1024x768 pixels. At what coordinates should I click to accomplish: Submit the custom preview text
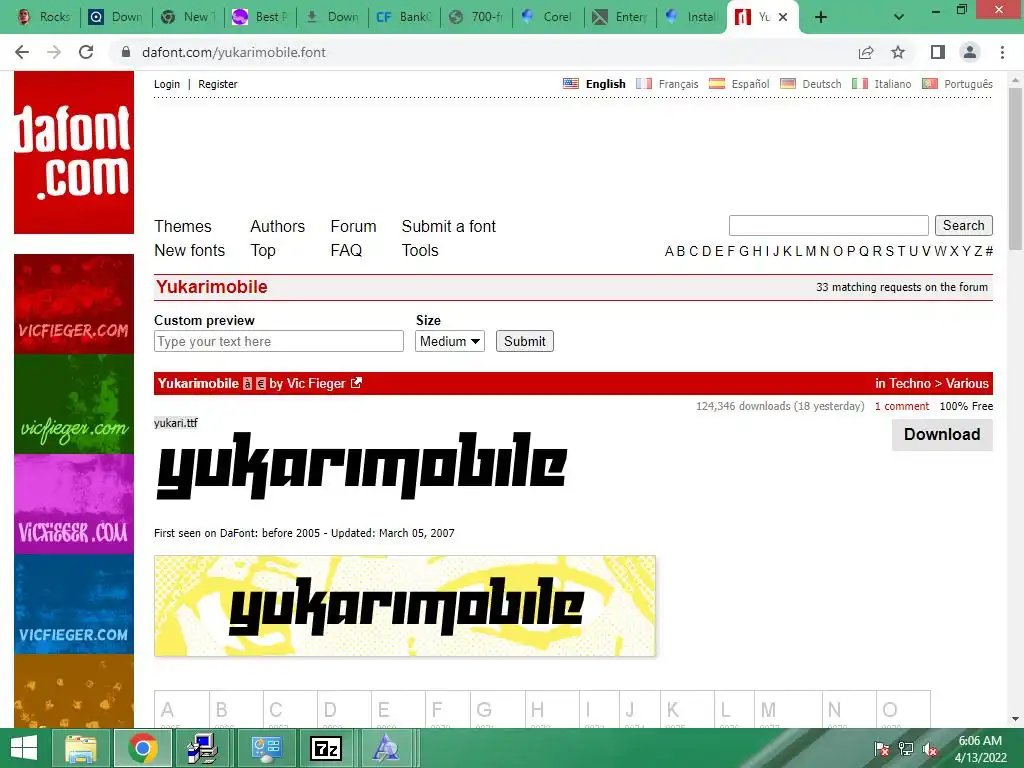[x=524, y=342]
